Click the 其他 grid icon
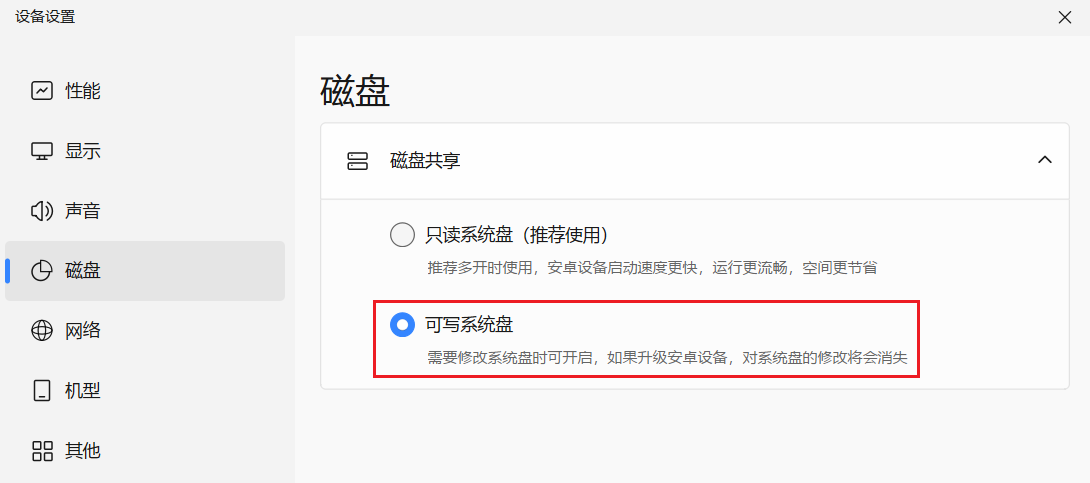 click(x=42, y=450)
